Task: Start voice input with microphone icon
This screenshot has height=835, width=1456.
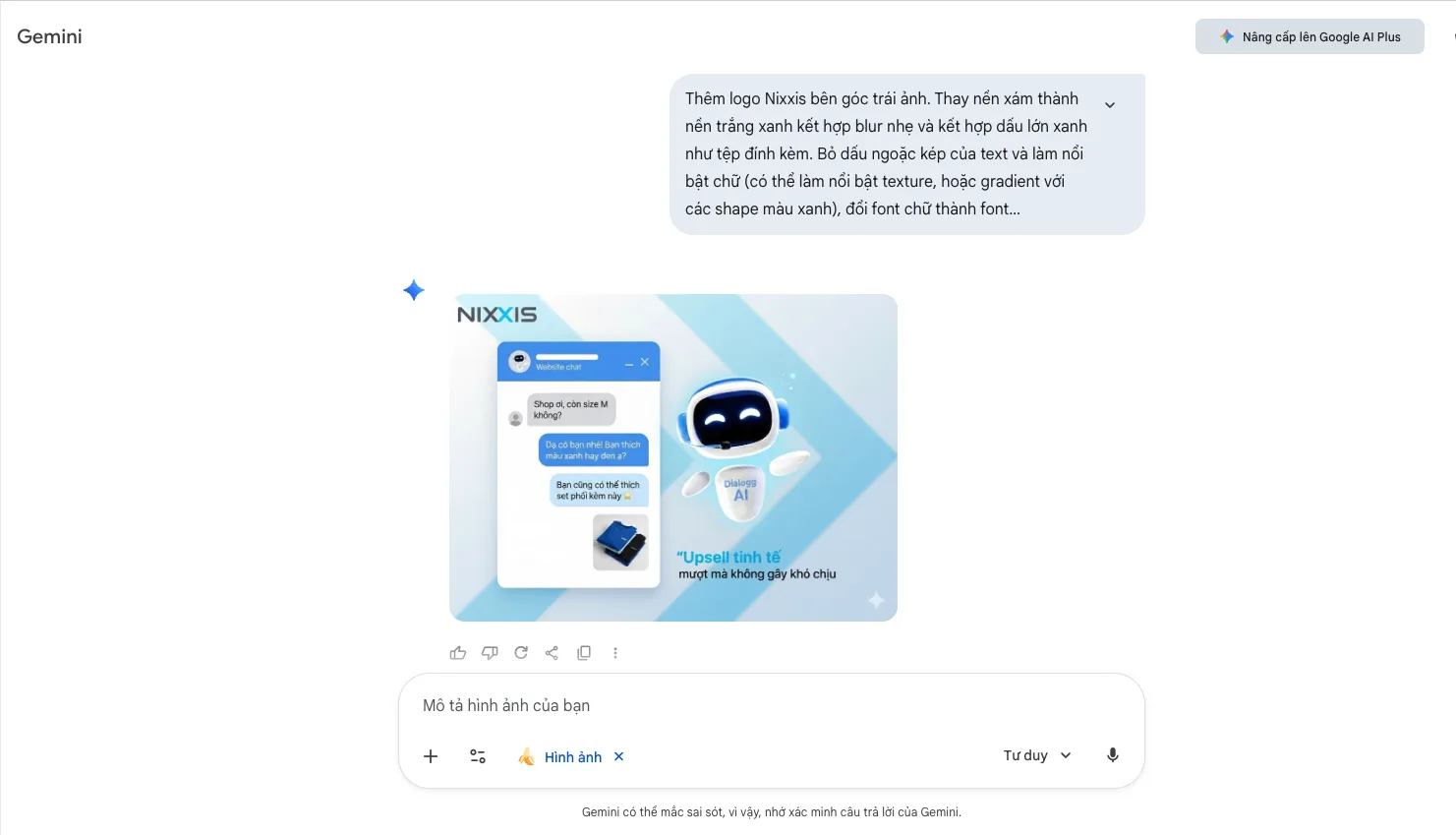Action: click(1113, 755)
